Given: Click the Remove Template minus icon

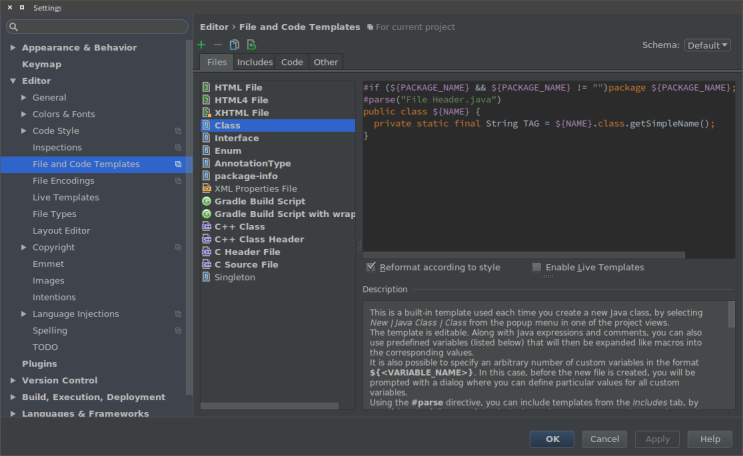Looking at the screenshot, I should 217,45.
